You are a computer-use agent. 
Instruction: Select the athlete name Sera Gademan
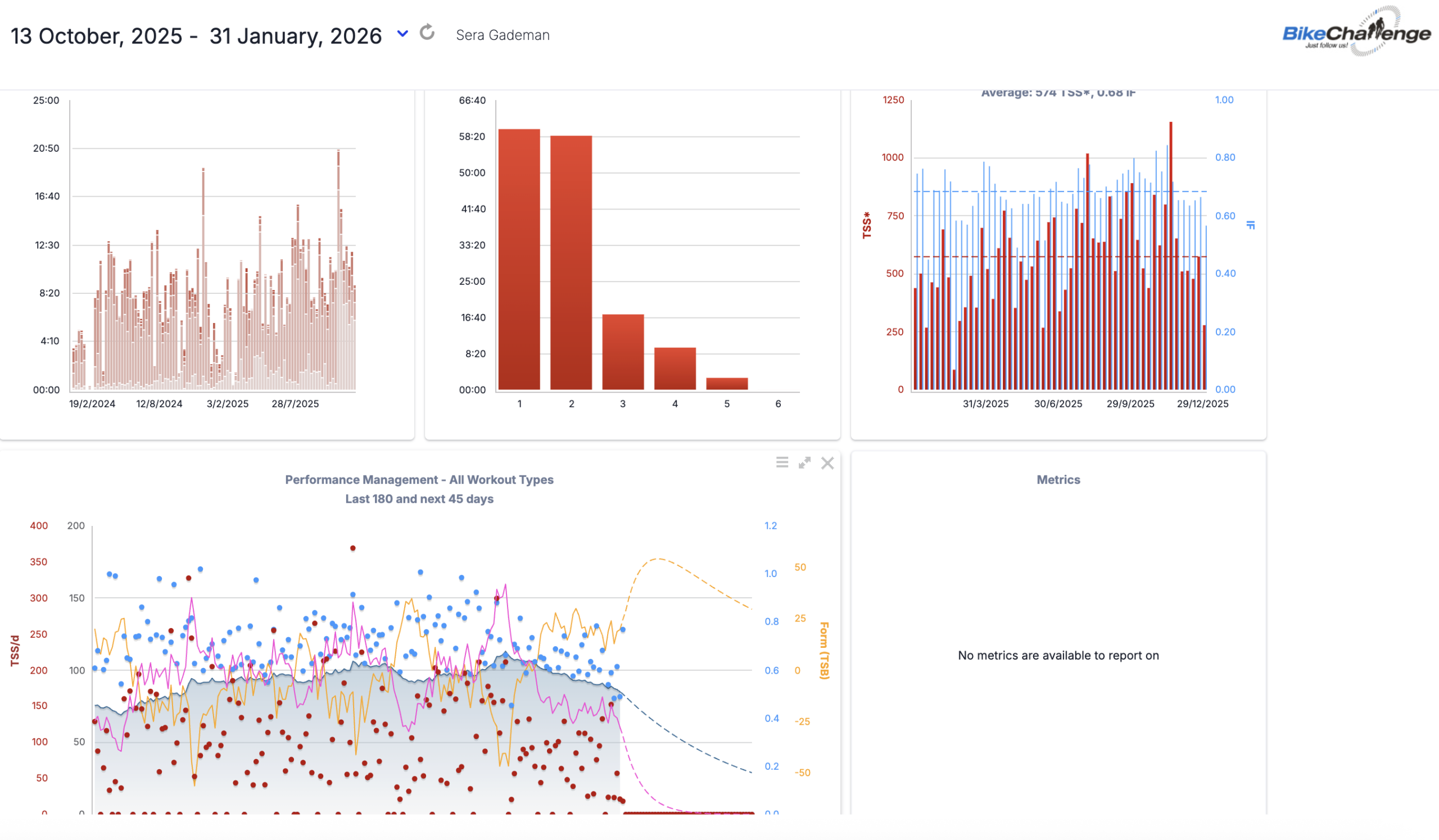(503, 35)
